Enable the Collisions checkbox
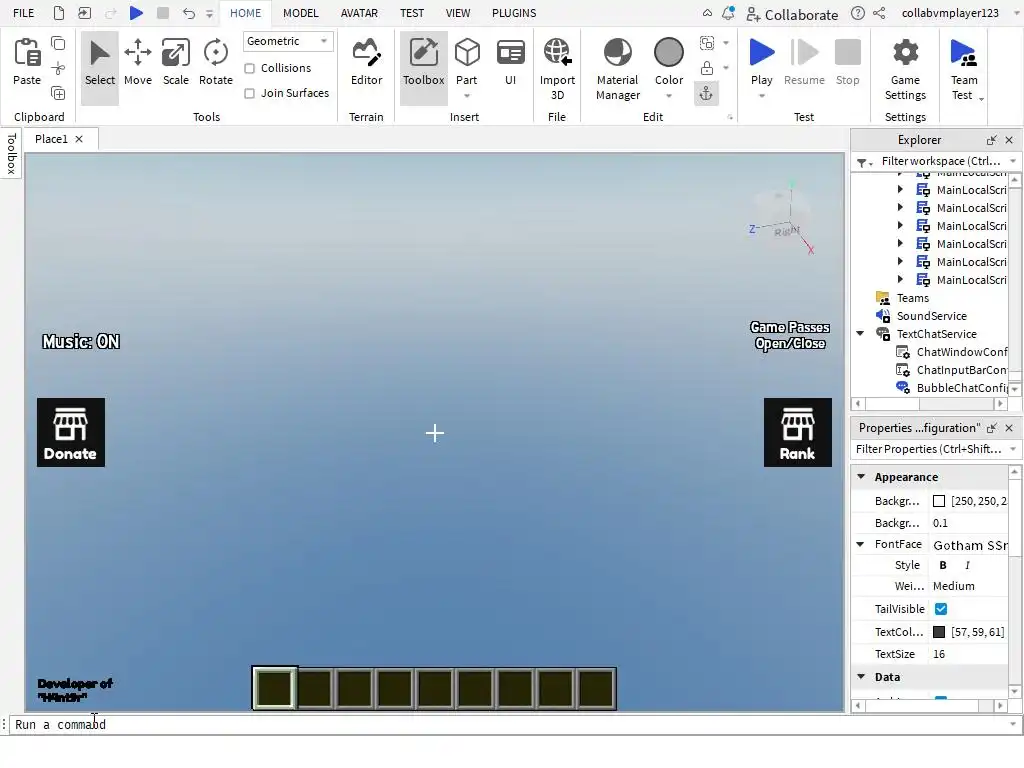The image size is (1024, 768). coord(249,69)
